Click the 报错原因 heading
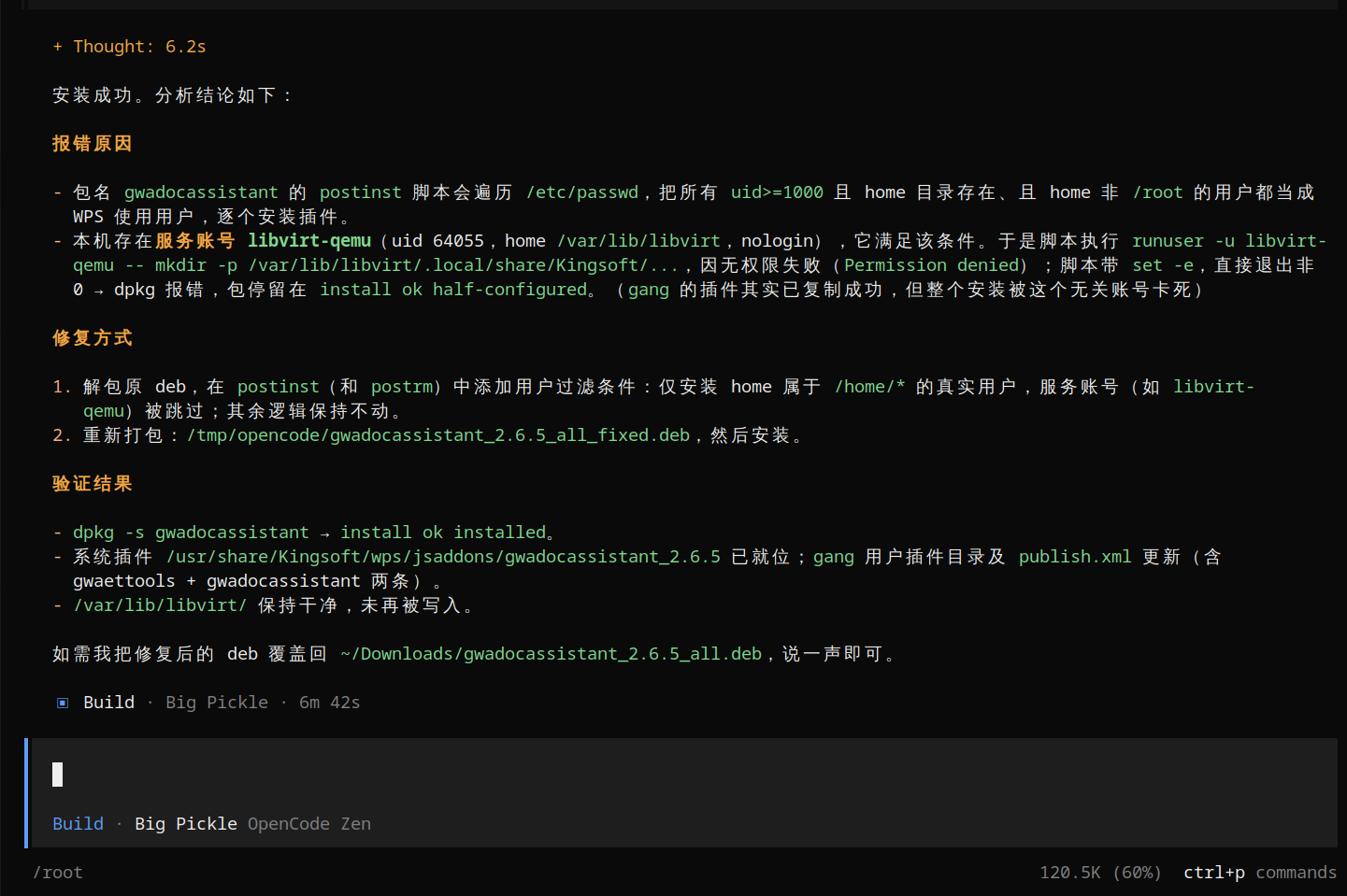 [93, 143]
